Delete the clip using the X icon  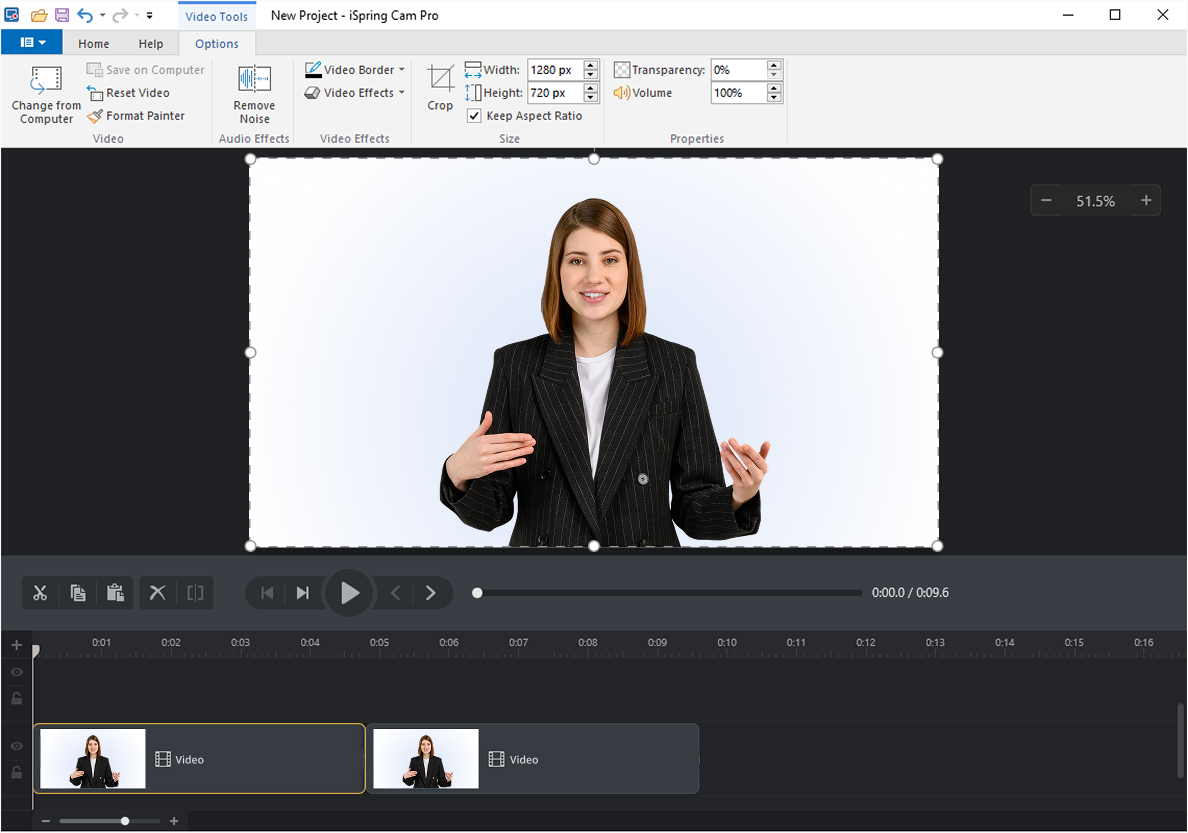[x=157, y=592]
